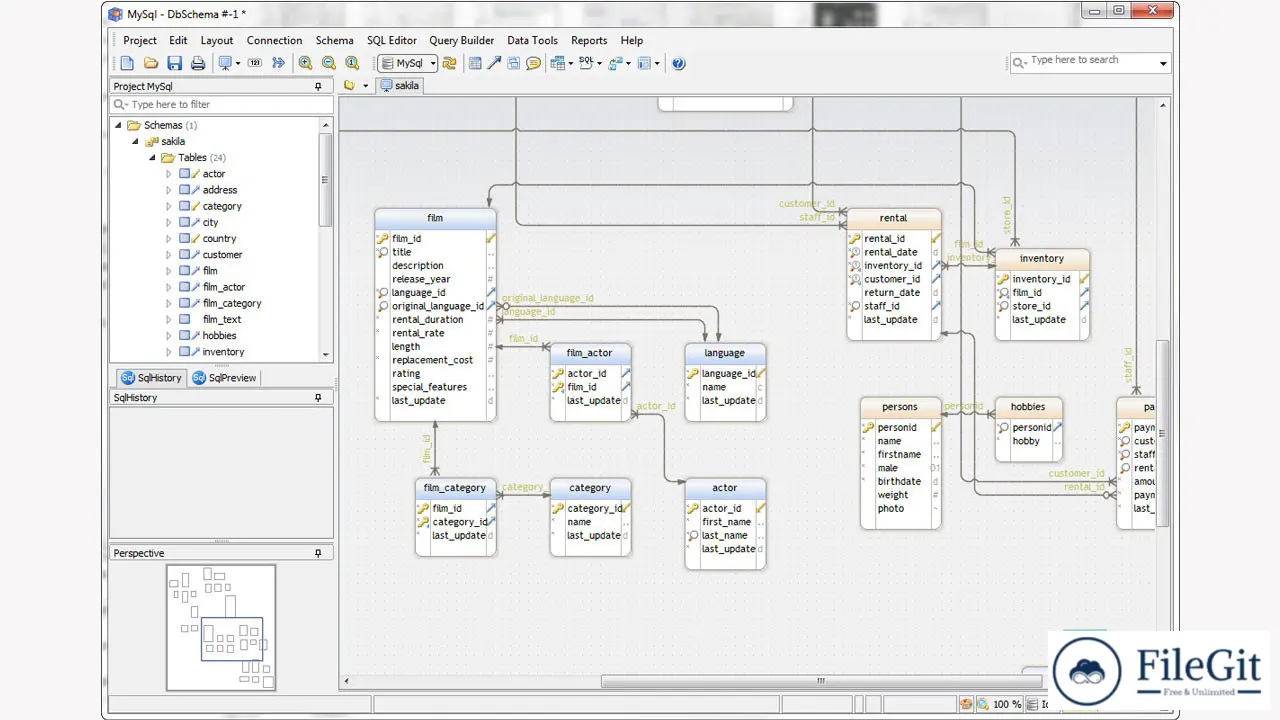The image size is (1280, 720).
Task: Save the project with the floppy disk icon
Action: tap(174, 63)
